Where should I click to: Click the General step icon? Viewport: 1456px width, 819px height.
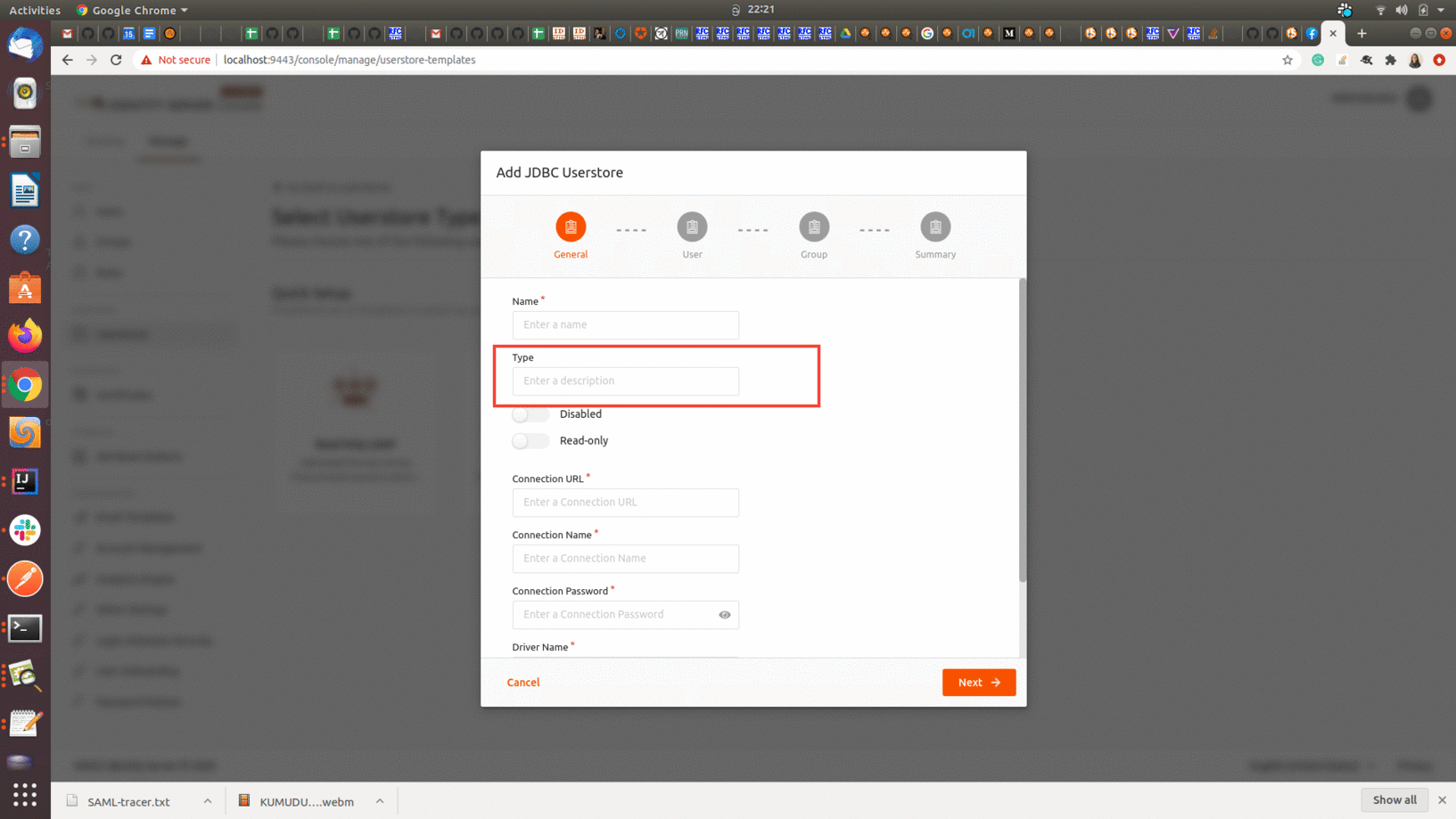[571, 227]
